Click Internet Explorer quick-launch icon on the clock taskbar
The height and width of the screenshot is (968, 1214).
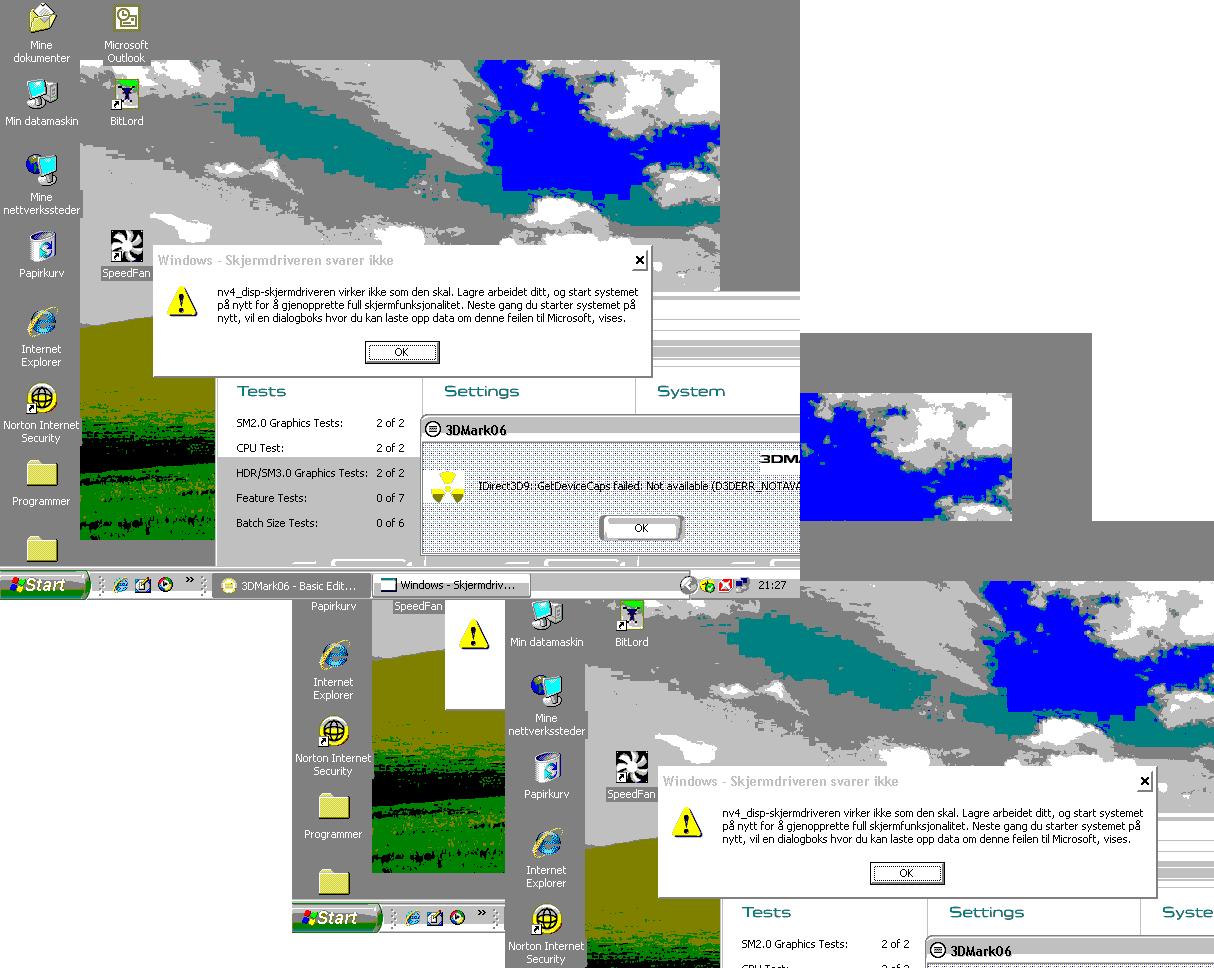(121, 585)
